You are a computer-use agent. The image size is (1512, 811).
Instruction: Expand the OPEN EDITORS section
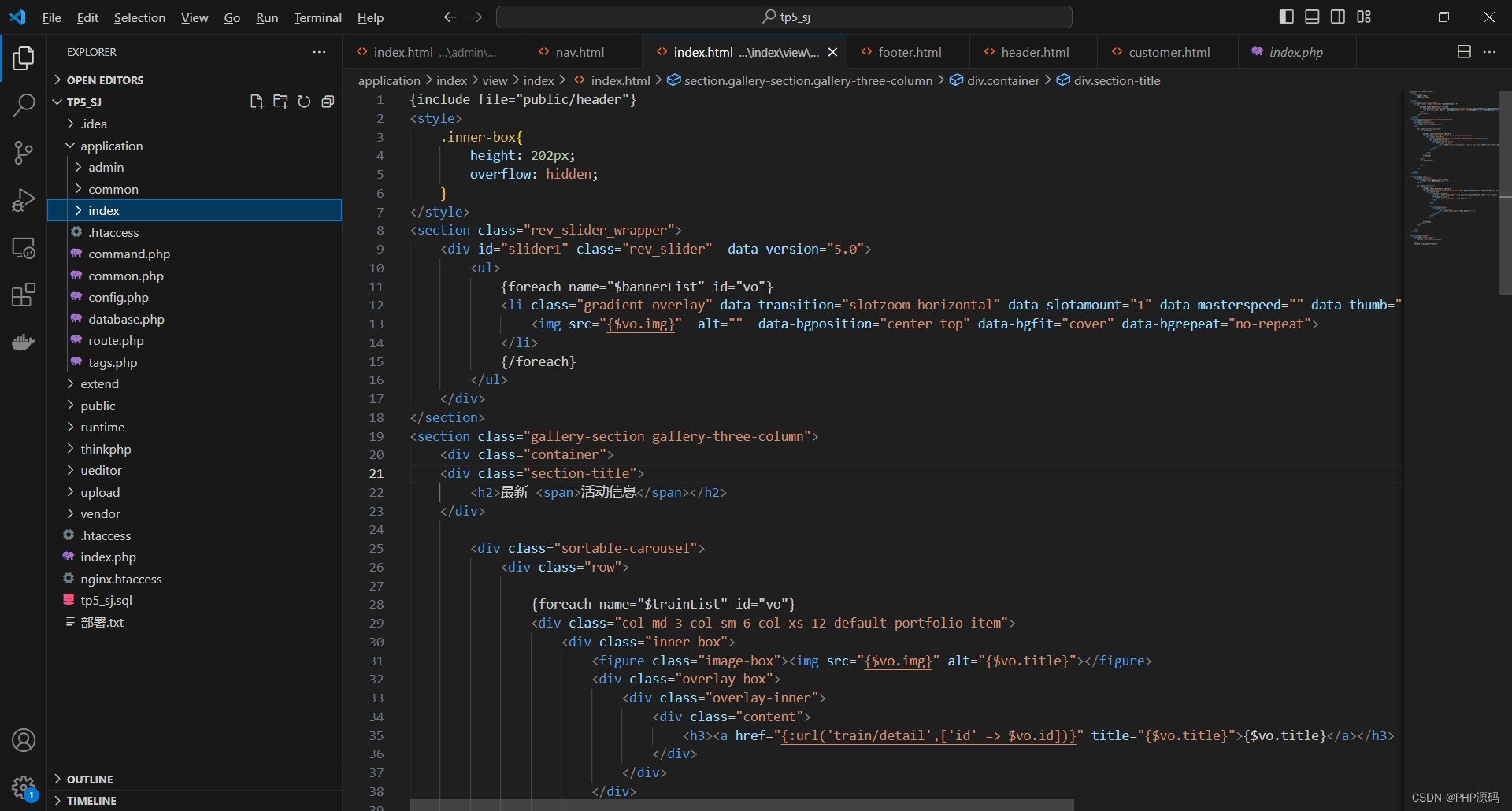(195, 80)
